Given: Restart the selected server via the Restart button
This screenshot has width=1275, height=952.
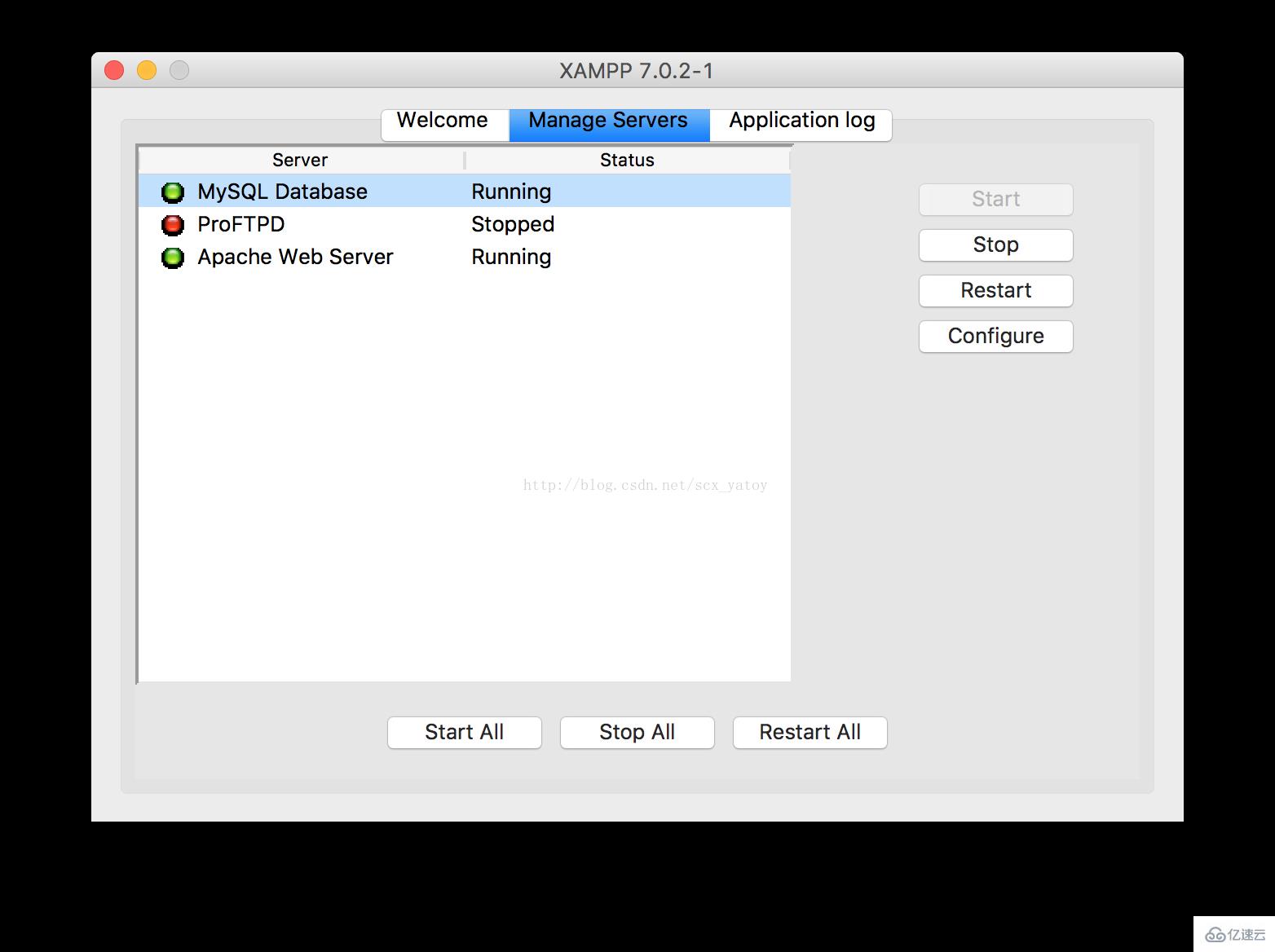Looking at the screenshot, I should [995, 291].
